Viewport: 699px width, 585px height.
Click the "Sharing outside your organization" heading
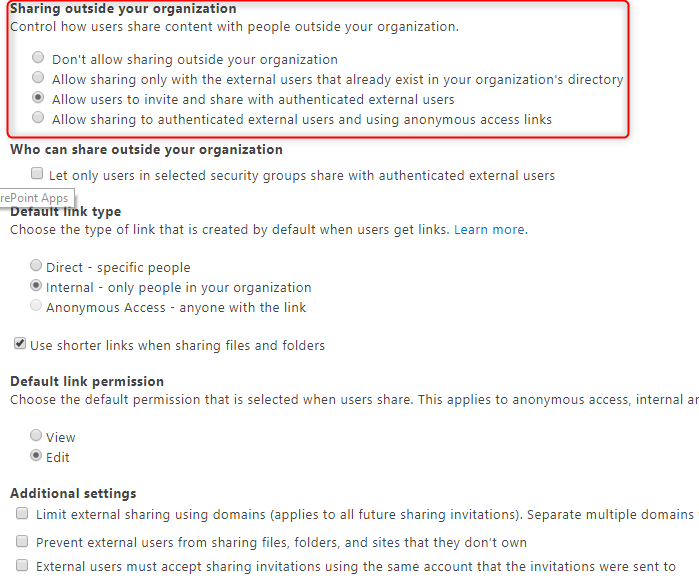click(123, 9)
